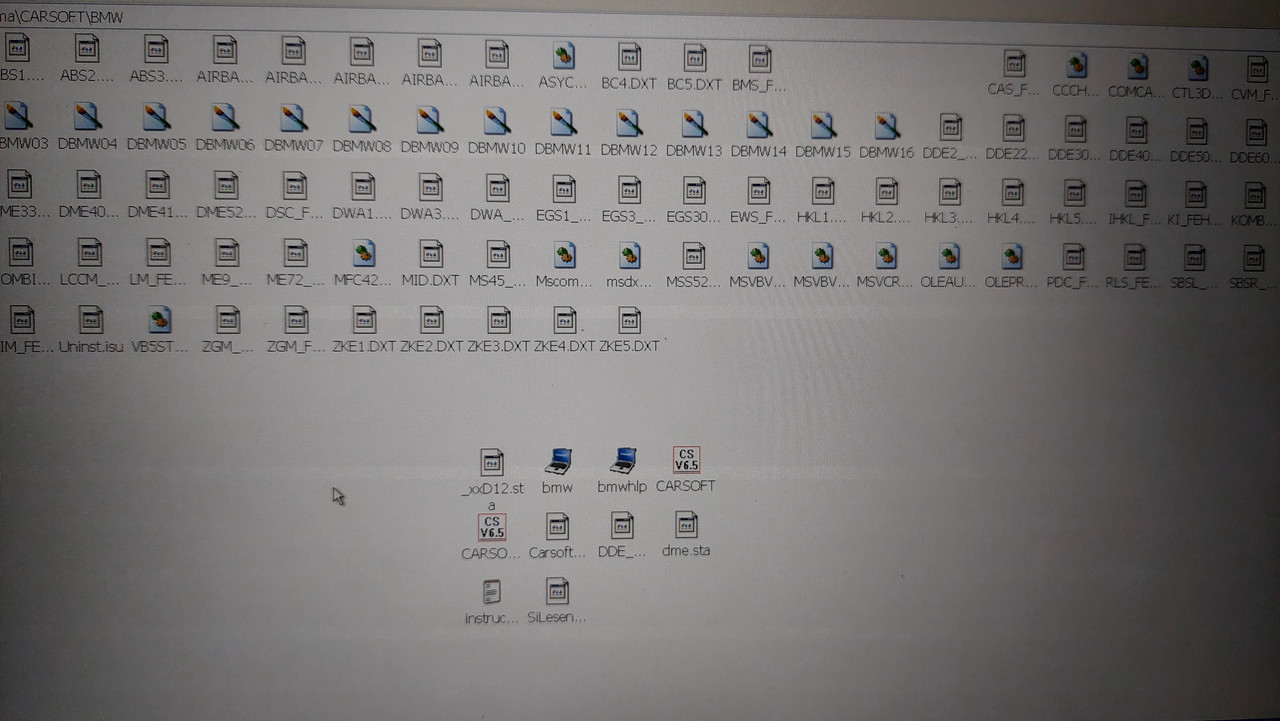Select the DME40 file icon
This screenshot has width=1280, height=721.
[x=89, y=184]
